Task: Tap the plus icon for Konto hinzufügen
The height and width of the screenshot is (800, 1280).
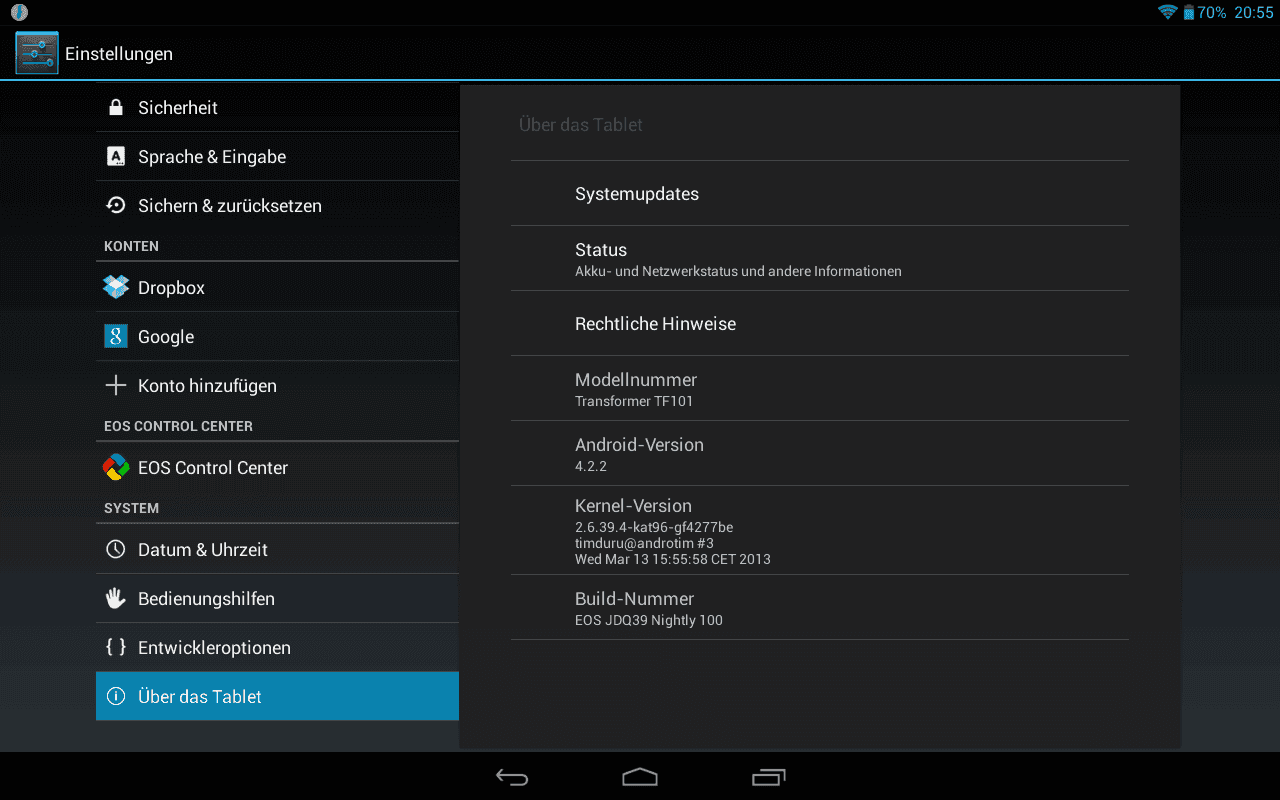Action: click(116, 385)
